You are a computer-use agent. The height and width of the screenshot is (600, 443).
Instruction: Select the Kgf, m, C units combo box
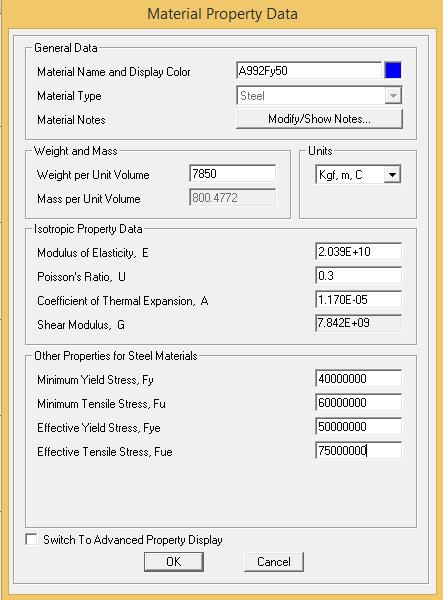click(358, 175)
